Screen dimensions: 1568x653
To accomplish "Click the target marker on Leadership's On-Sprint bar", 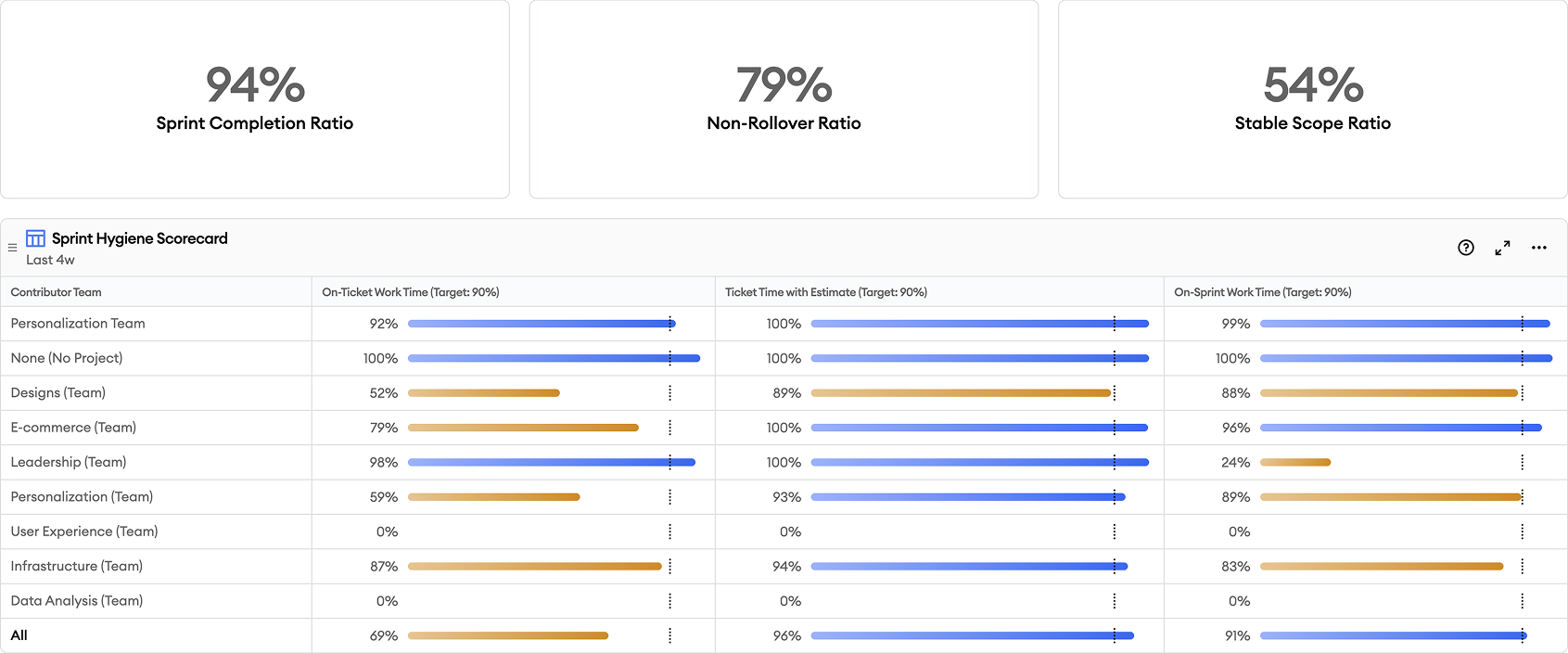I will click(1522, 462).
